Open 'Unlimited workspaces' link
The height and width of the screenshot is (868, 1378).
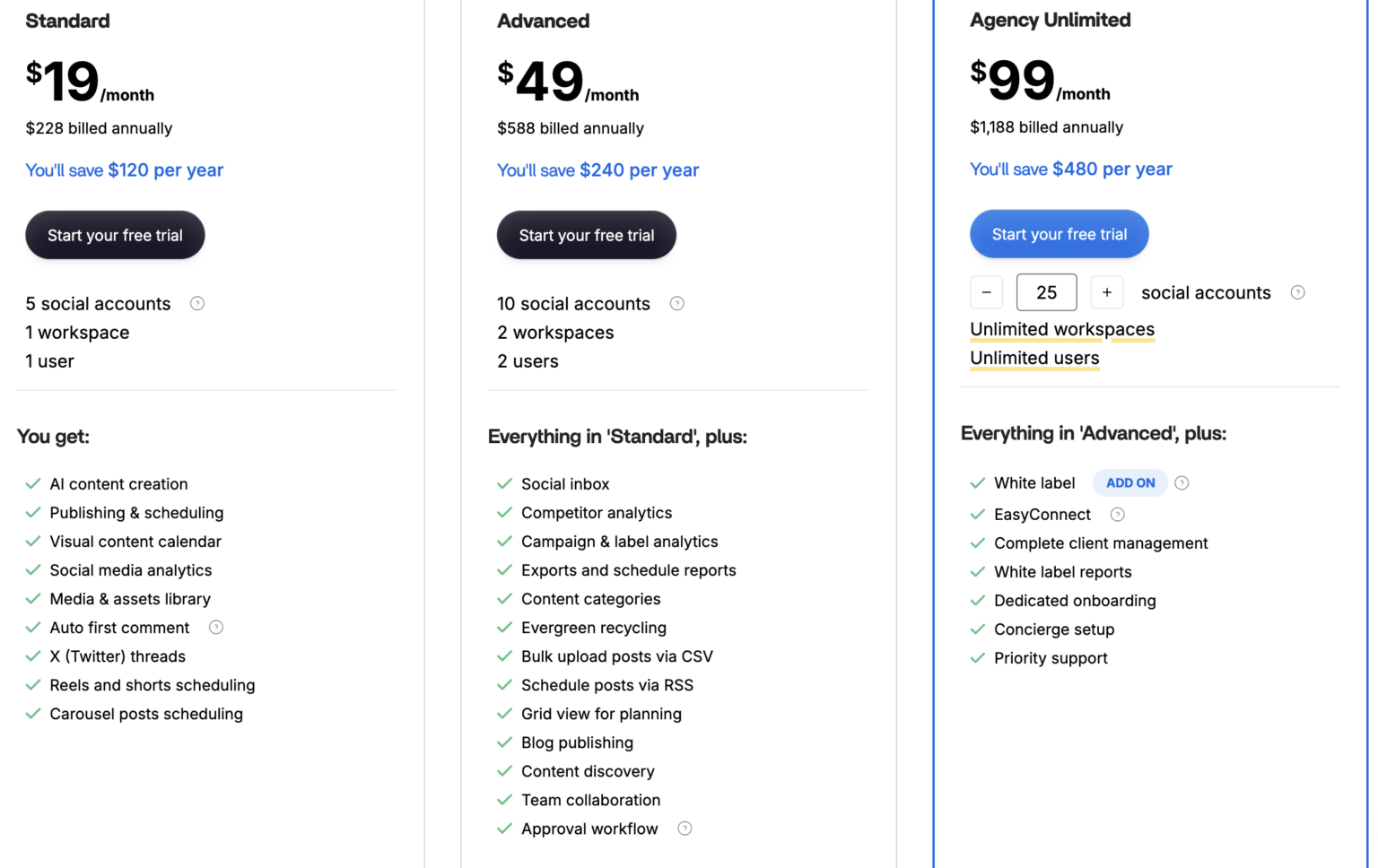coord(1061,329)
